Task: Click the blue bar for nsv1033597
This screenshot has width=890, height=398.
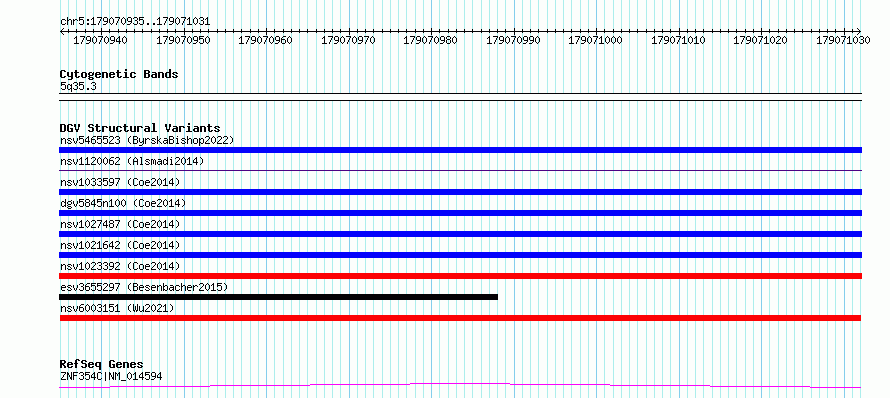Action: point(461,192)
